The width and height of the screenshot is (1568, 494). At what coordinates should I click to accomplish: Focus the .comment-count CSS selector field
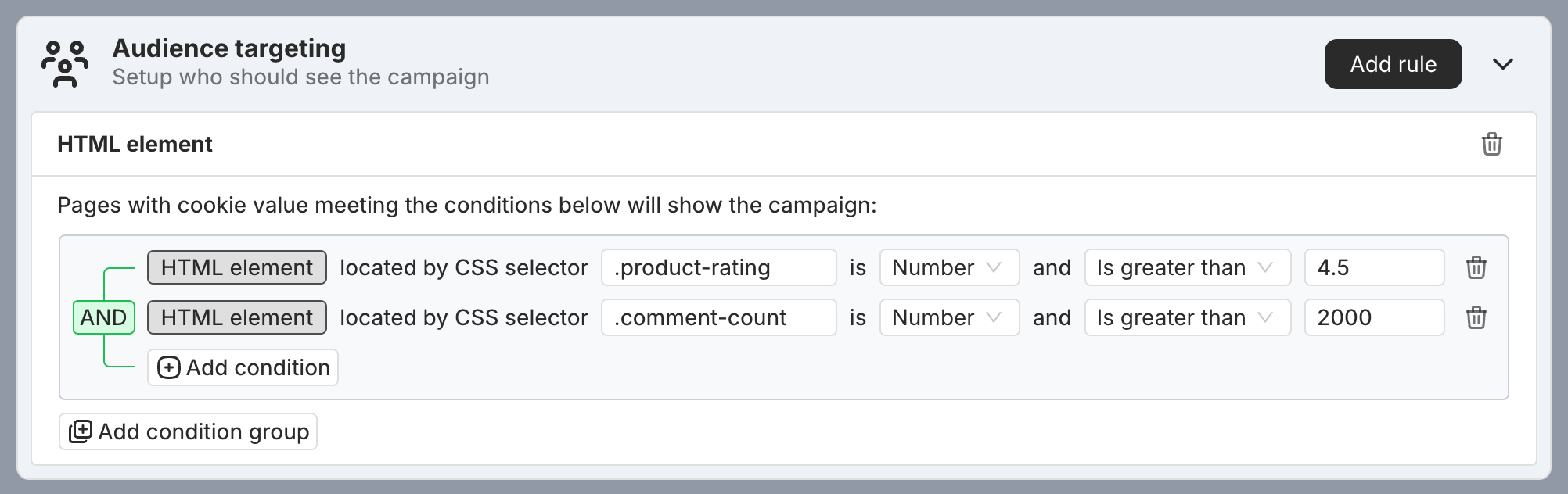click(718, 317)
